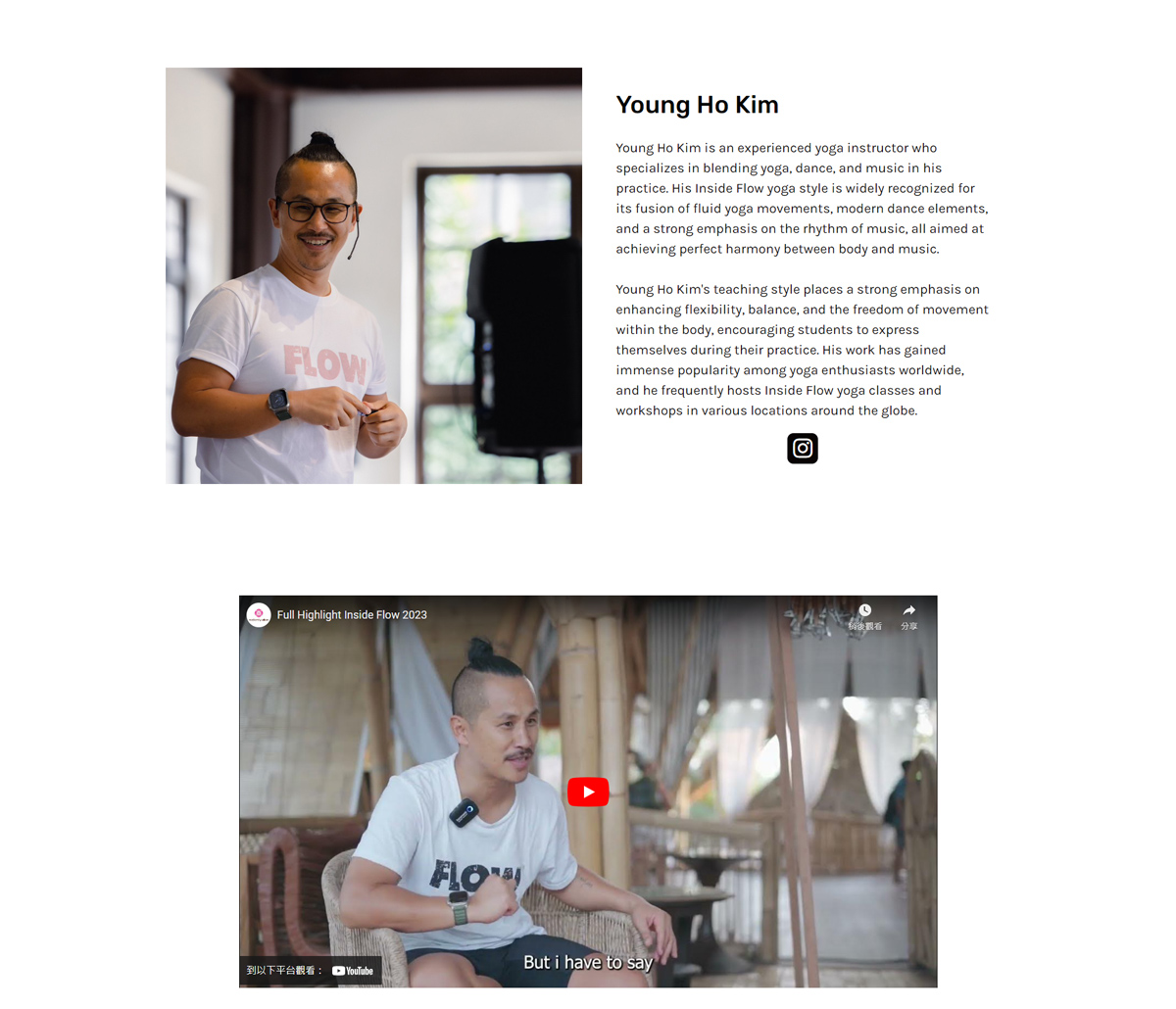Open Young Ho Kim's Instagram icon link

point(803,449)
